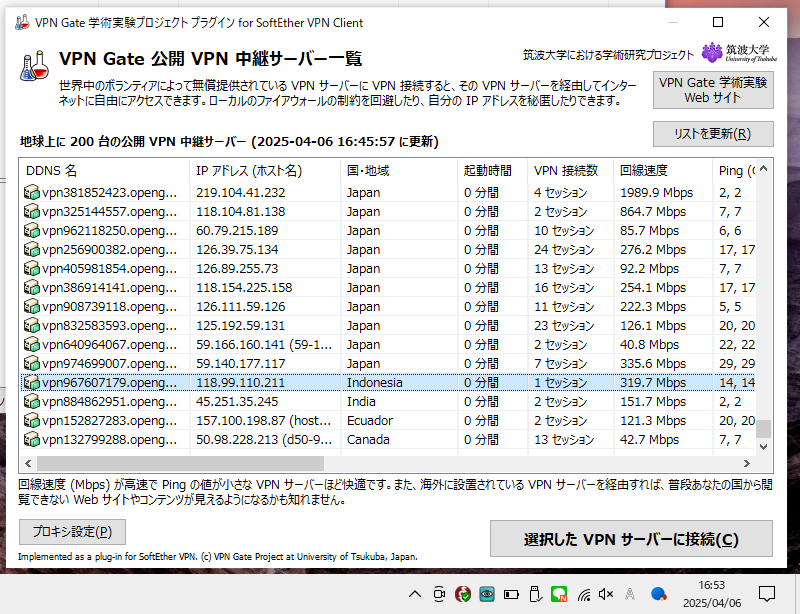Screen dimensions: 800x614
Task: Click server icon of vpn405981854 row
Action: [x=32, y=268]
